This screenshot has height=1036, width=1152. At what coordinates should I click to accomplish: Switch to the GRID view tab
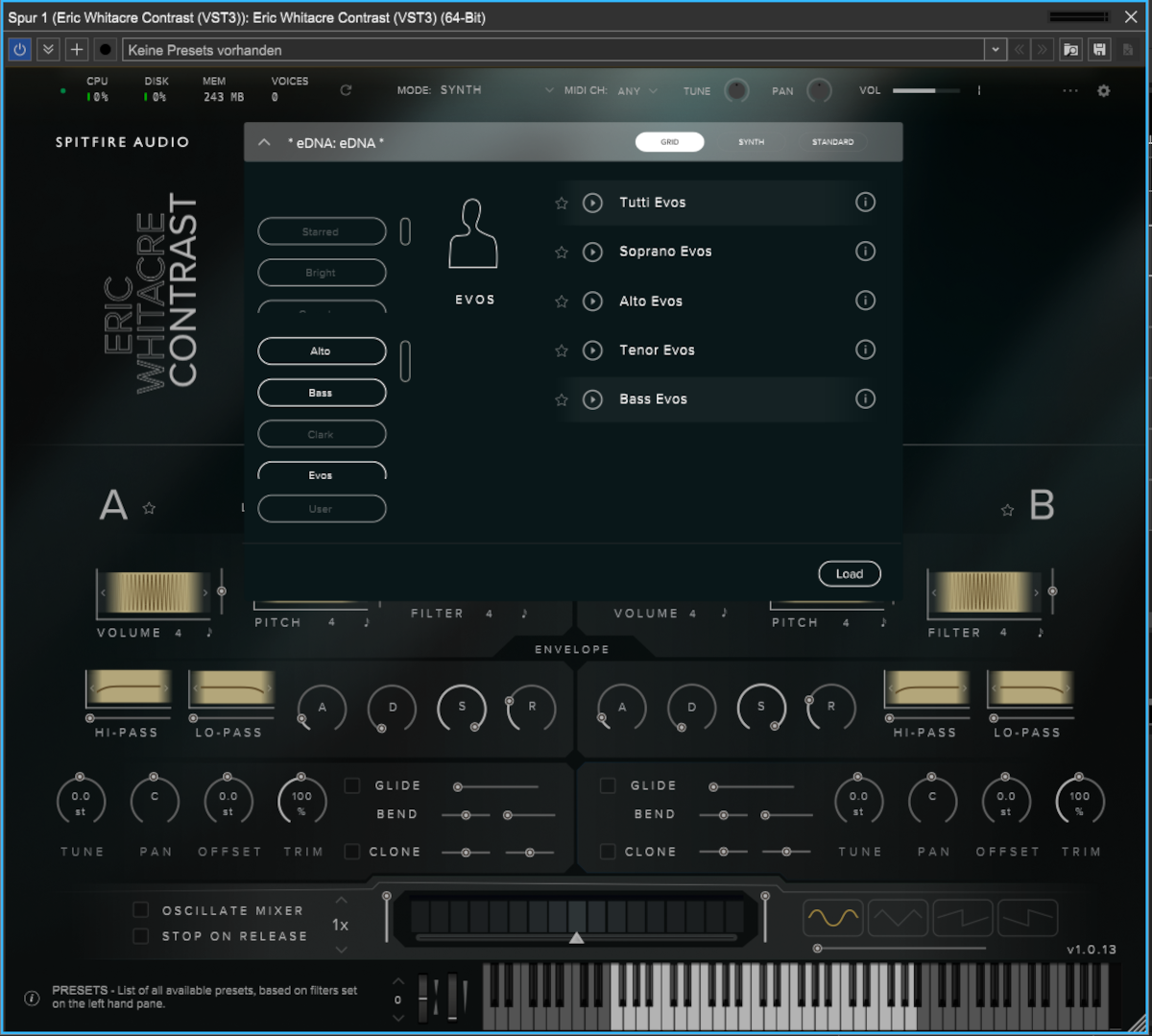coord(670,142)
